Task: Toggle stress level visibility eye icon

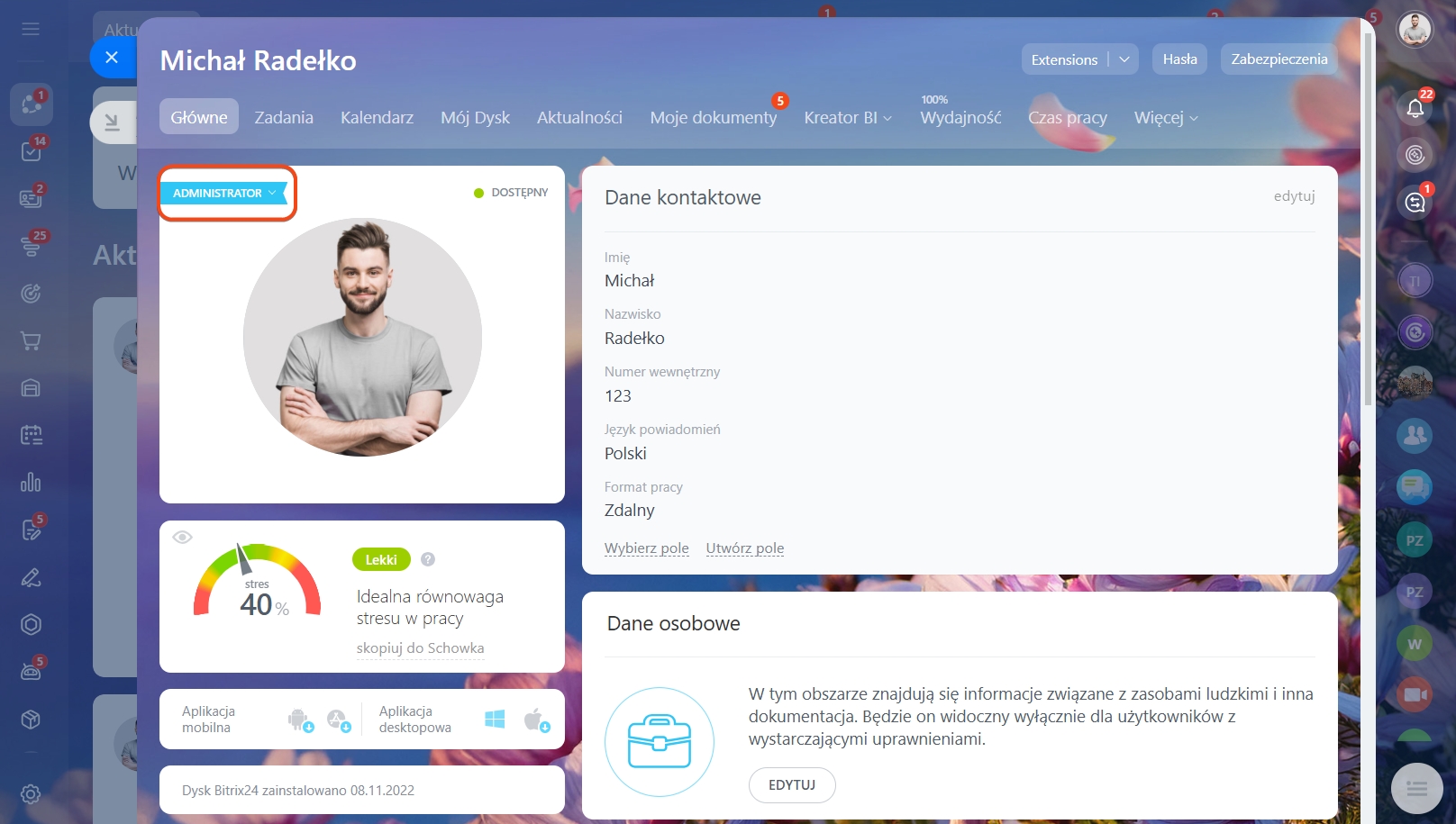Action: (182, 538)
